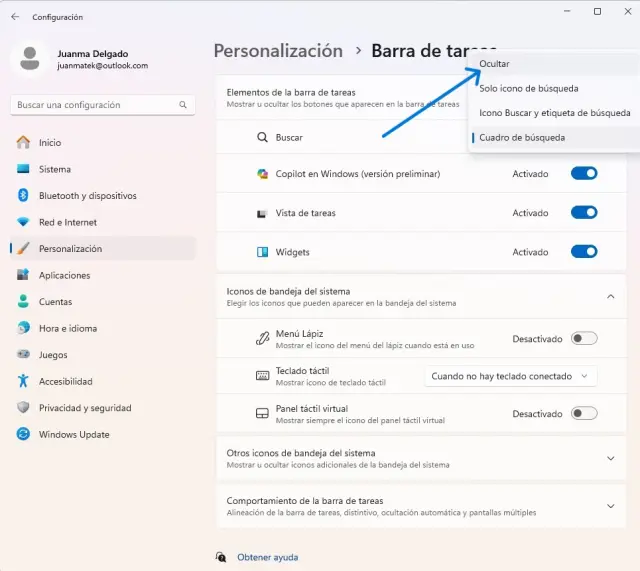Open Inicio from the sidebar
Screen dimensions: 640x571
click(50, 143)
